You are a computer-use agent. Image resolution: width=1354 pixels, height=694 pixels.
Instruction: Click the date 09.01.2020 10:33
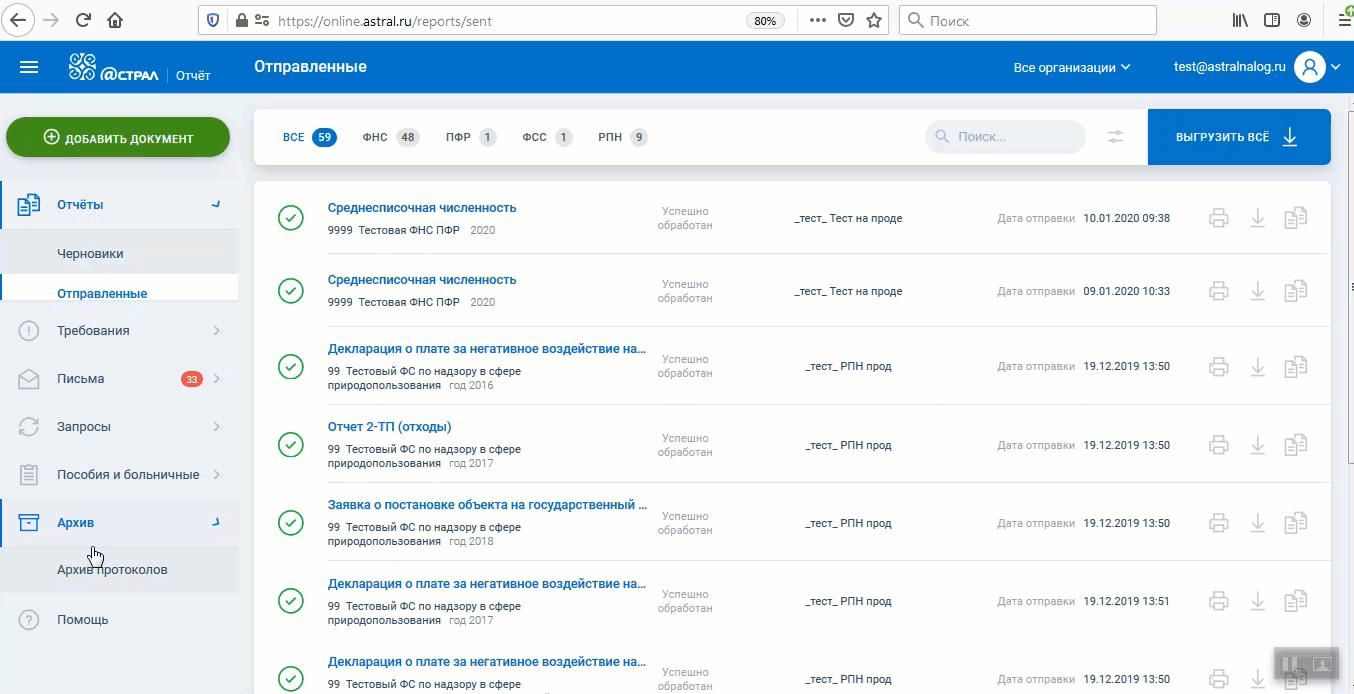pyautogui.click(x=1126, y=291)
